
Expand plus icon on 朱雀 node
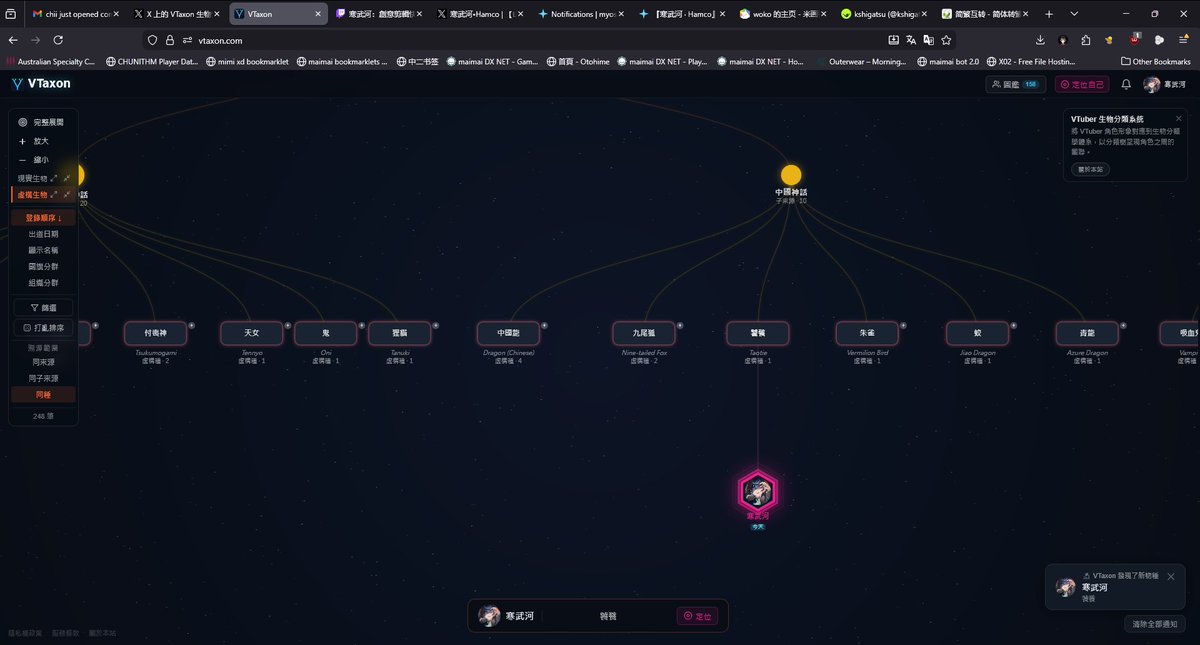tap(903, 325)
